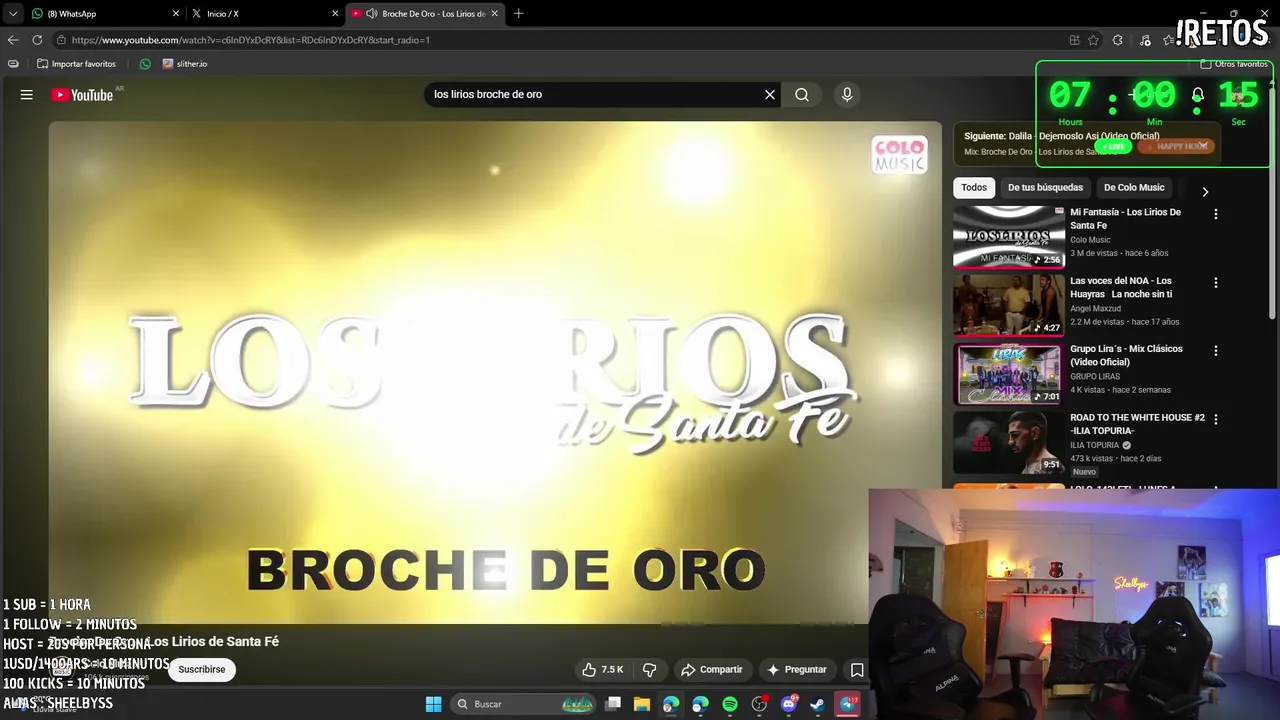Select the Broche De Oro YouTube tab
Viewport: 1280px width, 720px height.
click(x=424, y=14)
